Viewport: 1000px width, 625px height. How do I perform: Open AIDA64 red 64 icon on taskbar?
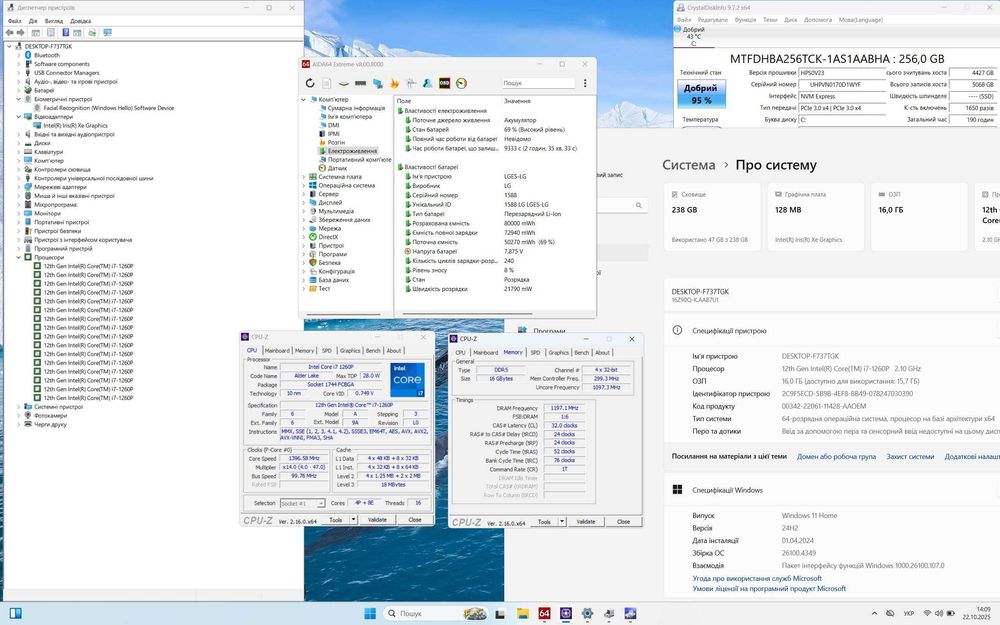[x=544, y=613]
